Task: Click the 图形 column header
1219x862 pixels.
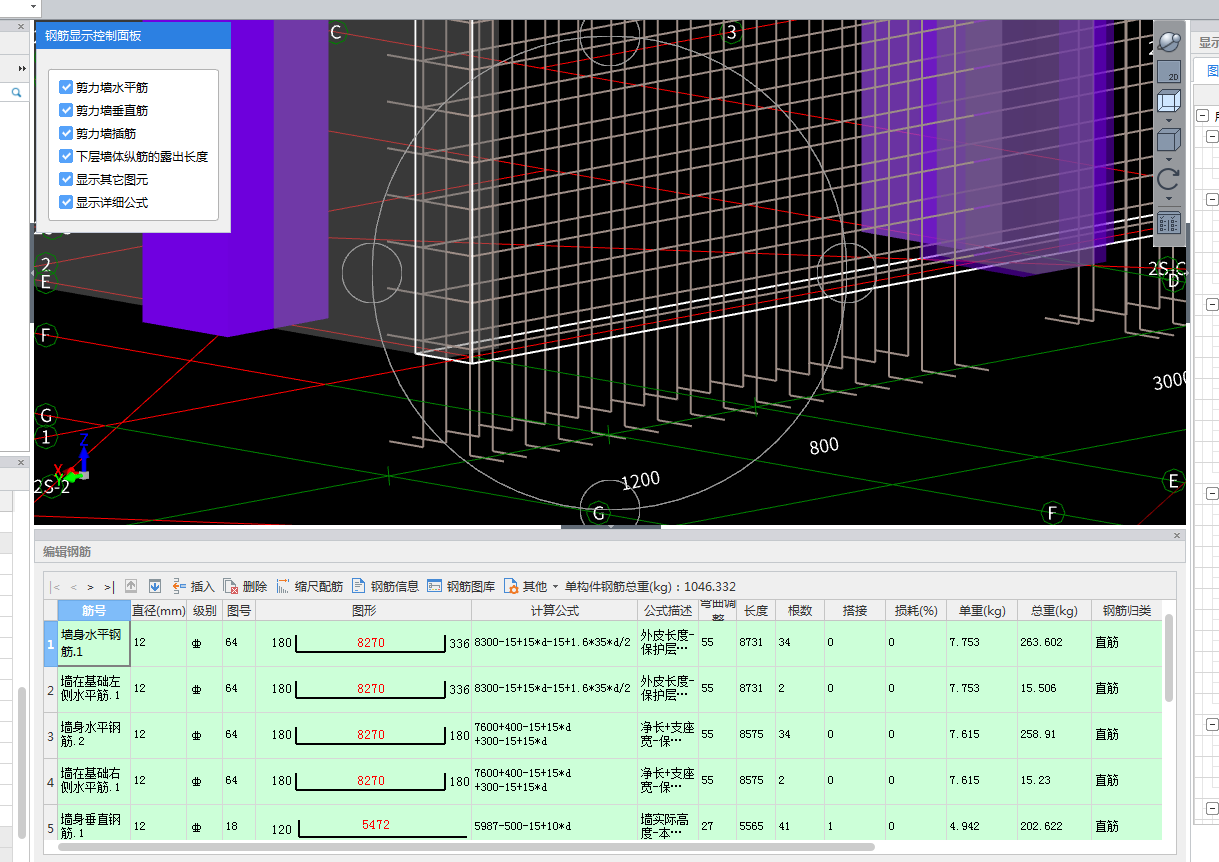Action: [364, 610]
